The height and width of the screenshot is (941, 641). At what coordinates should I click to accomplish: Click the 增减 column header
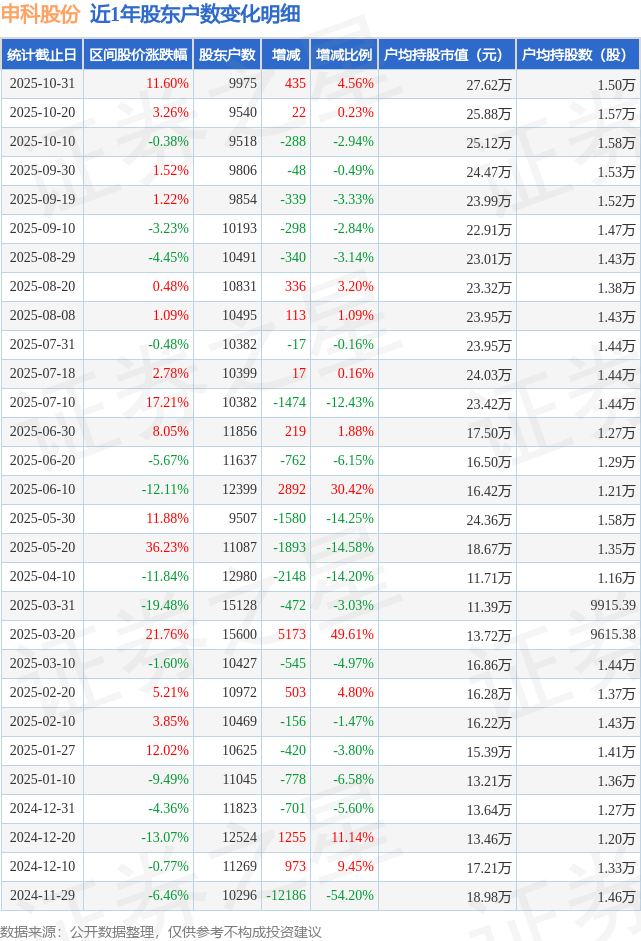point(286,55)
